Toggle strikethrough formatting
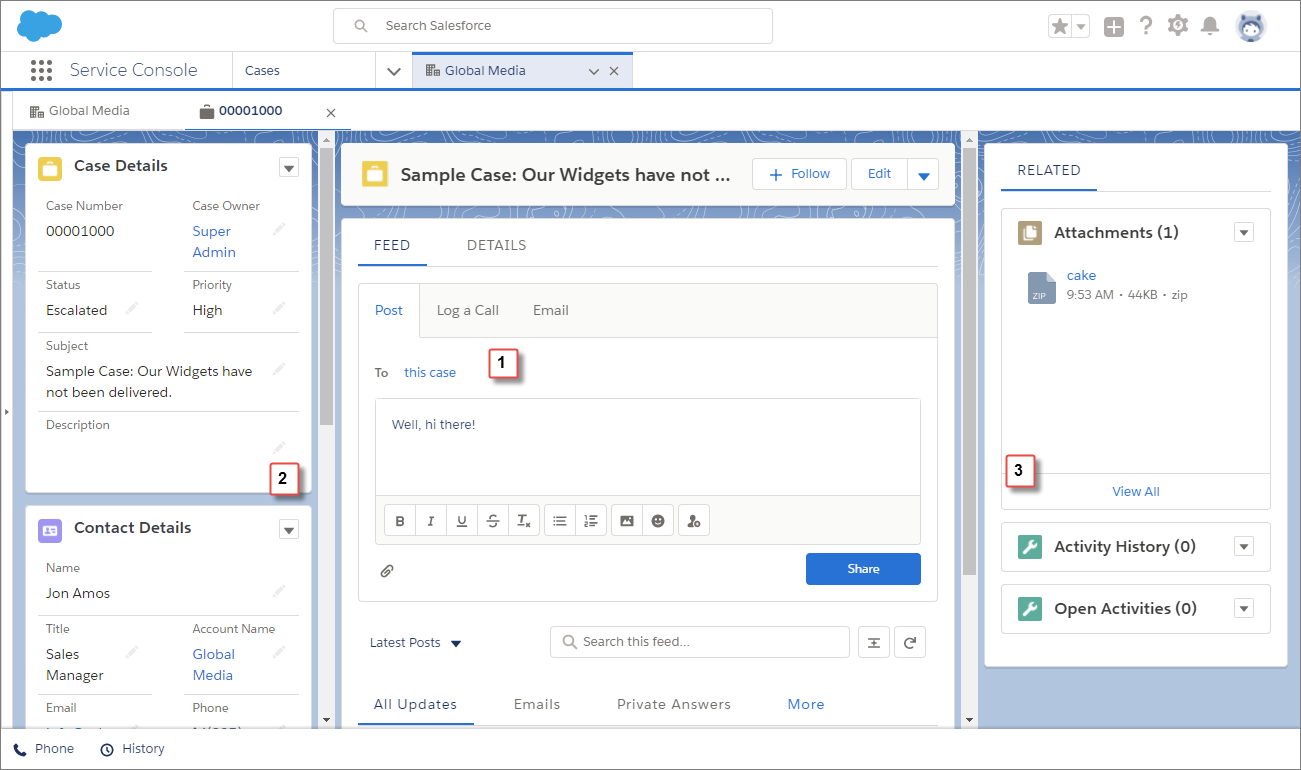The image size is (1301, 770). point(493,521)
